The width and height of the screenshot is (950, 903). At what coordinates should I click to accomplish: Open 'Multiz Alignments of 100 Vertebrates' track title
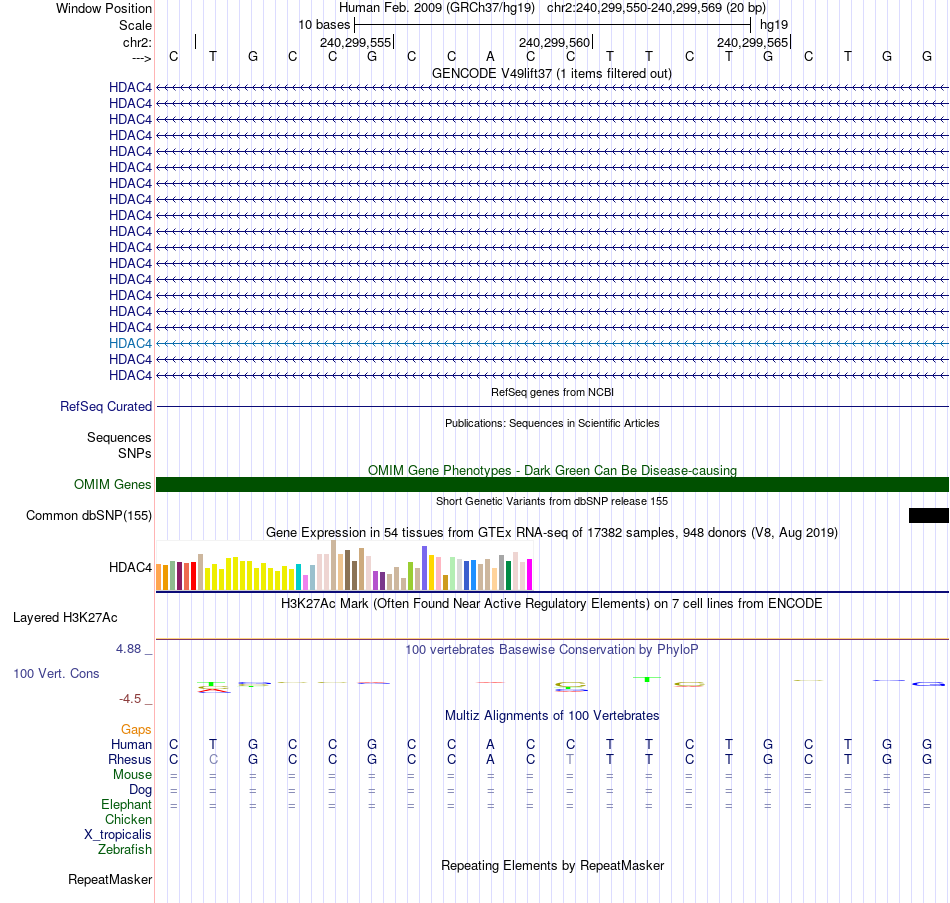(x=552, y=716)
